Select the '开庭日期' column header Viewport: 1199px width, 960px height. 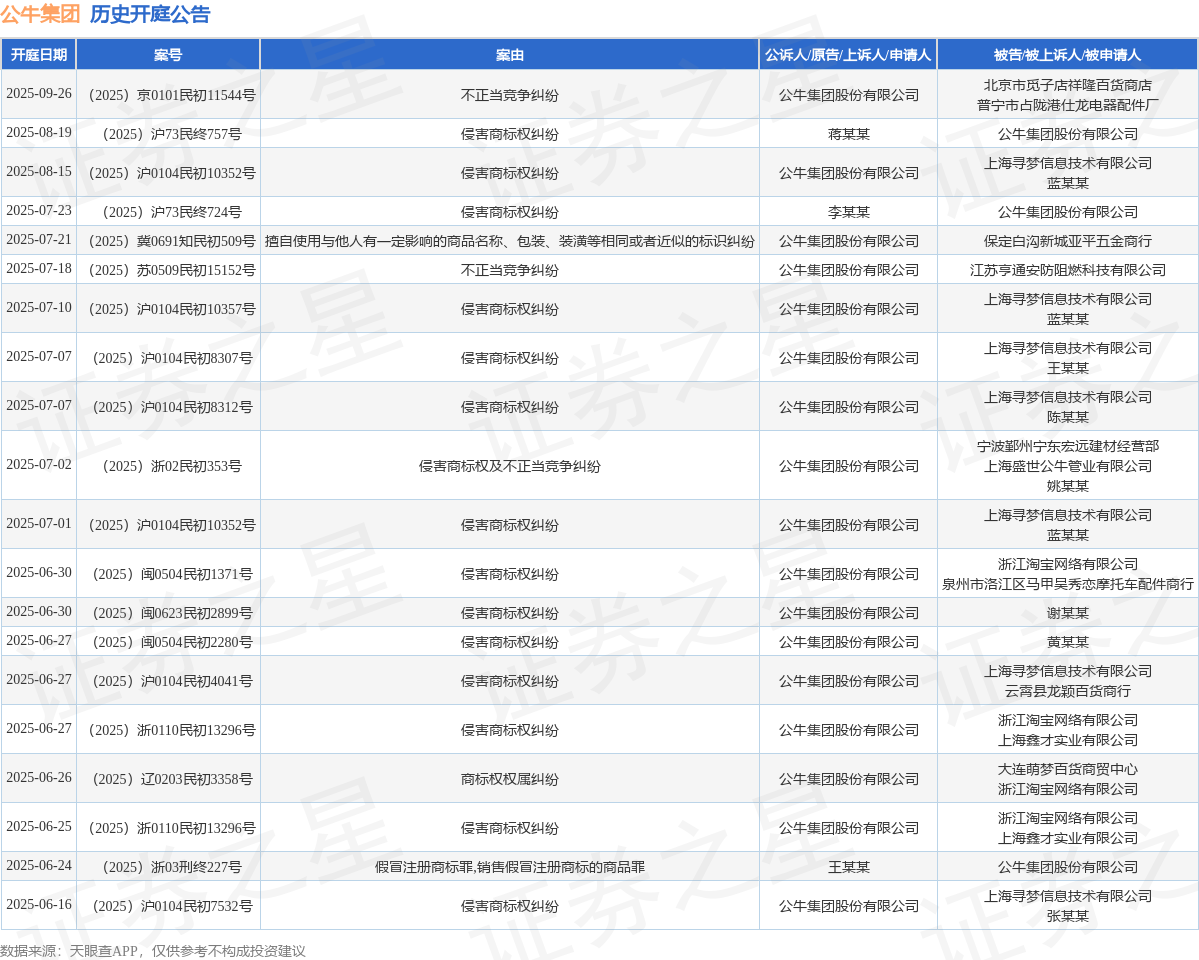point(39,55)
